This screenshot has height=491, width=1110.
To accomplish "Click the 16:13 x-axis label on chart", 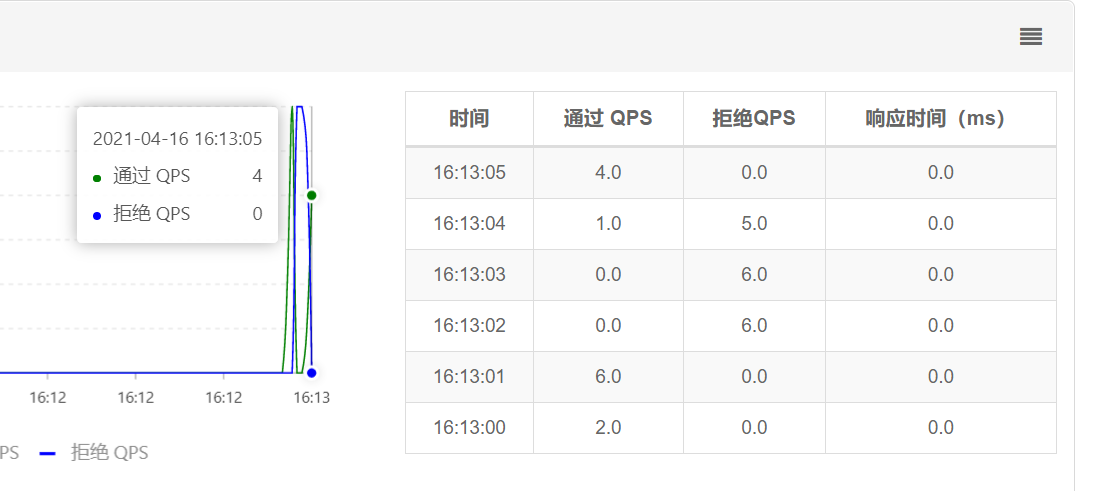I will pos(311,398).
